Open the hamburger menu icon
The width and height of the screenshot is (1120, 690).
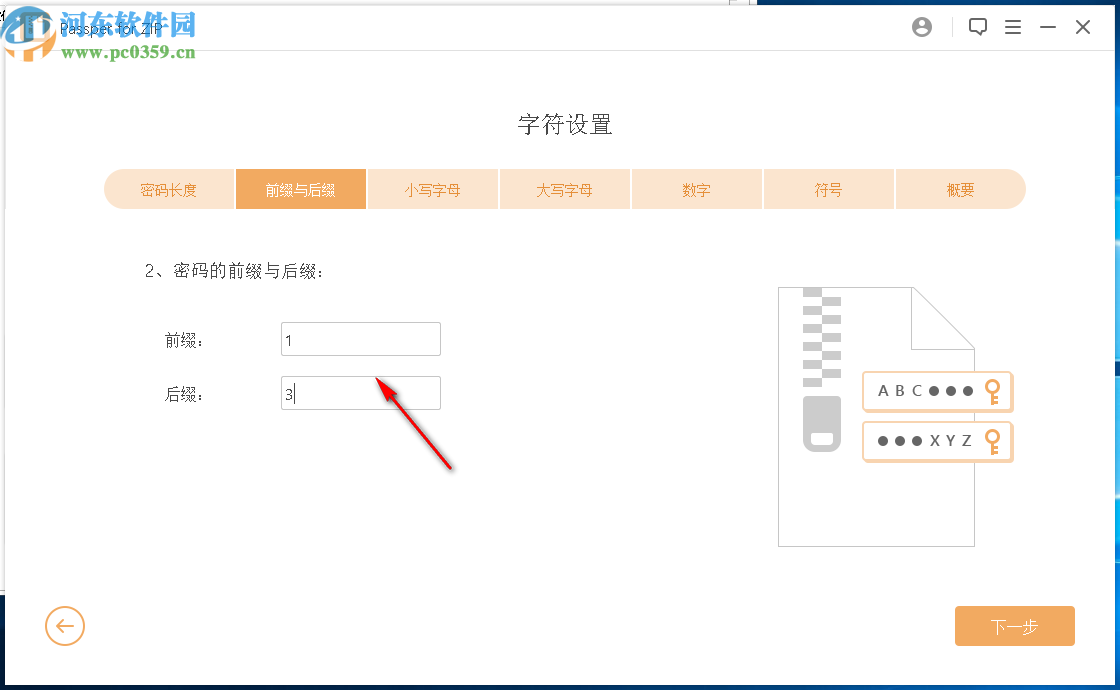tap(1013, 27)
